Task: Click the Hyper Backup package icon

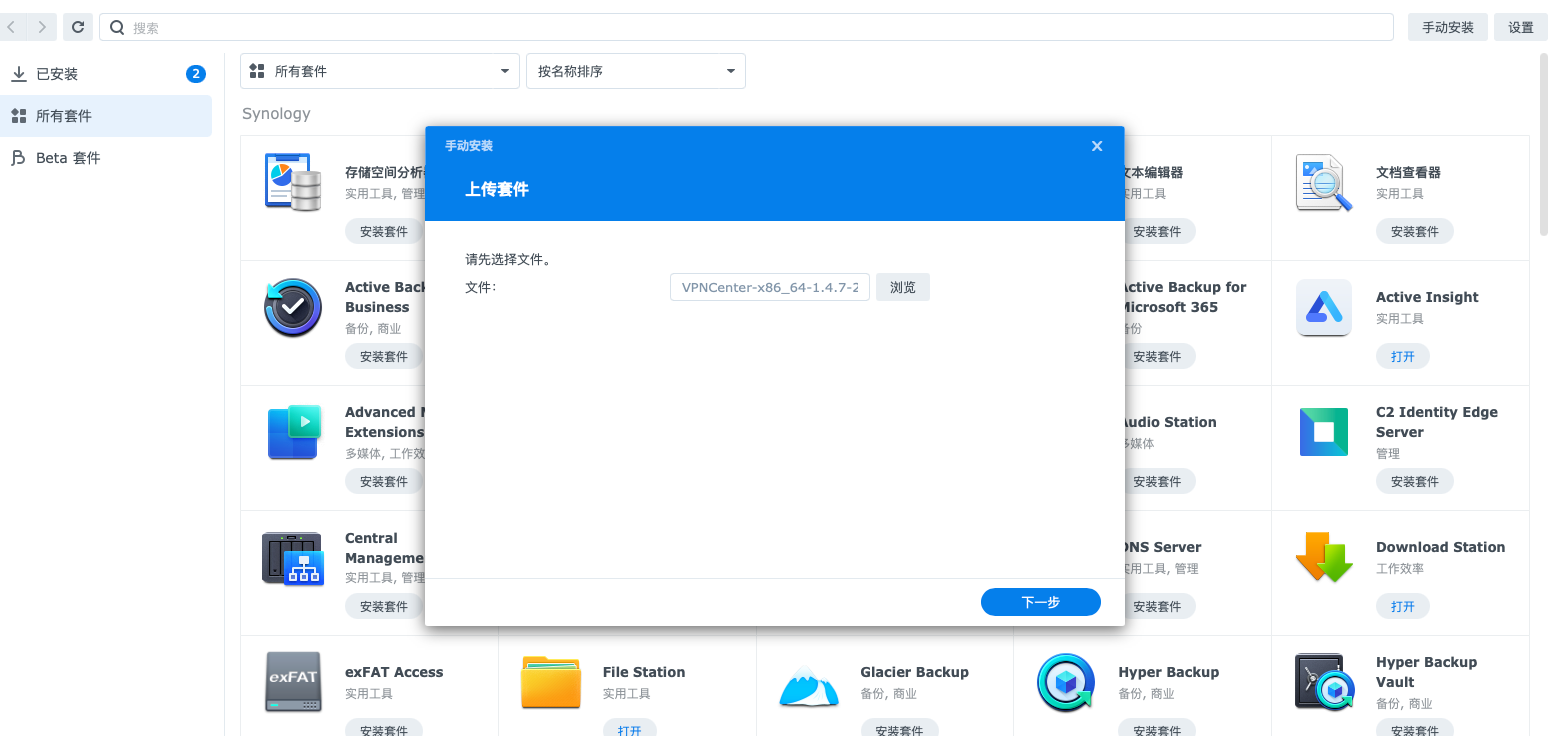Action: (x=1066, y=682)
